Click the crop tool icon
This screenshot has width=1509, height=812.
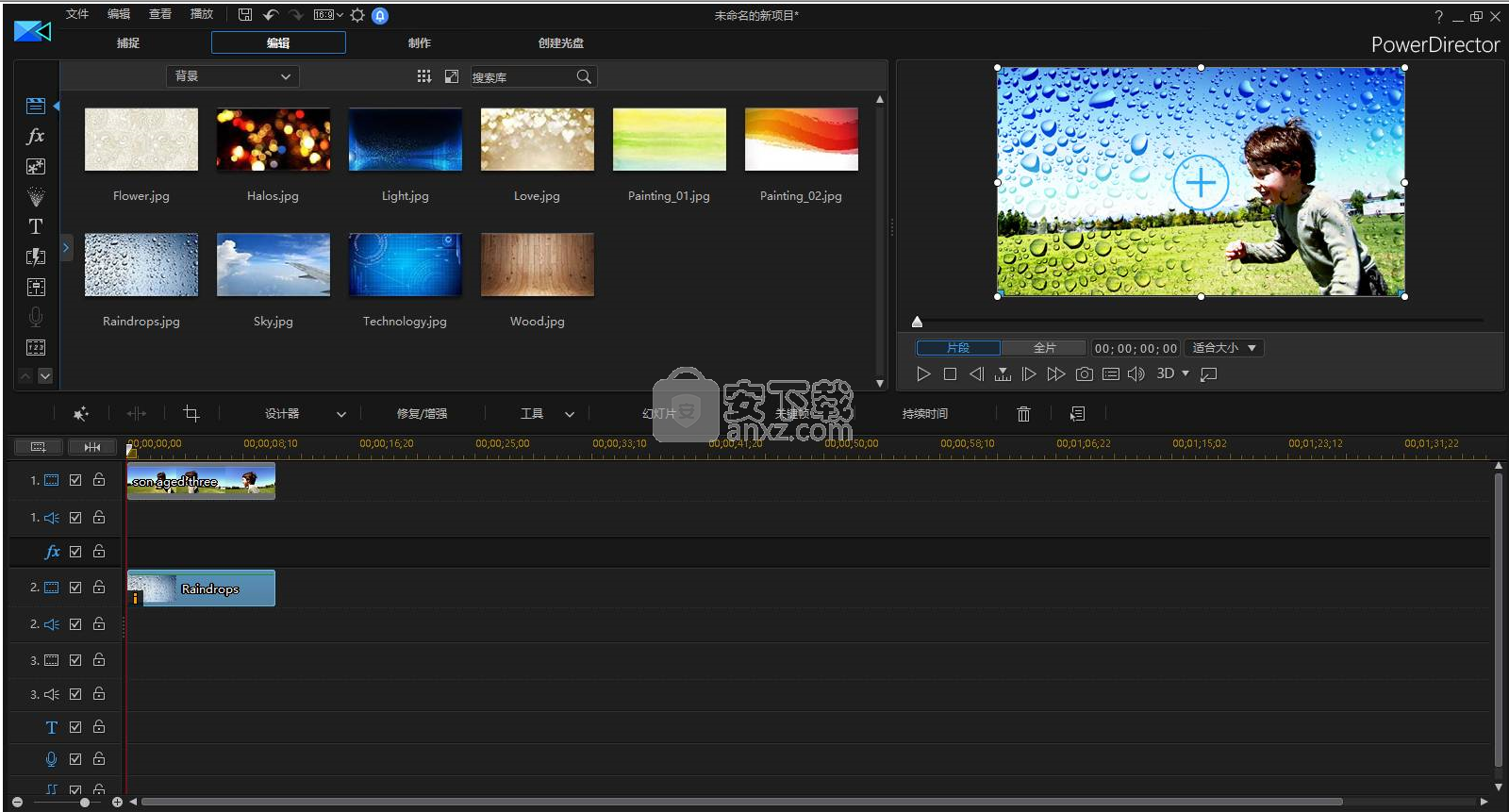[191, 414]
